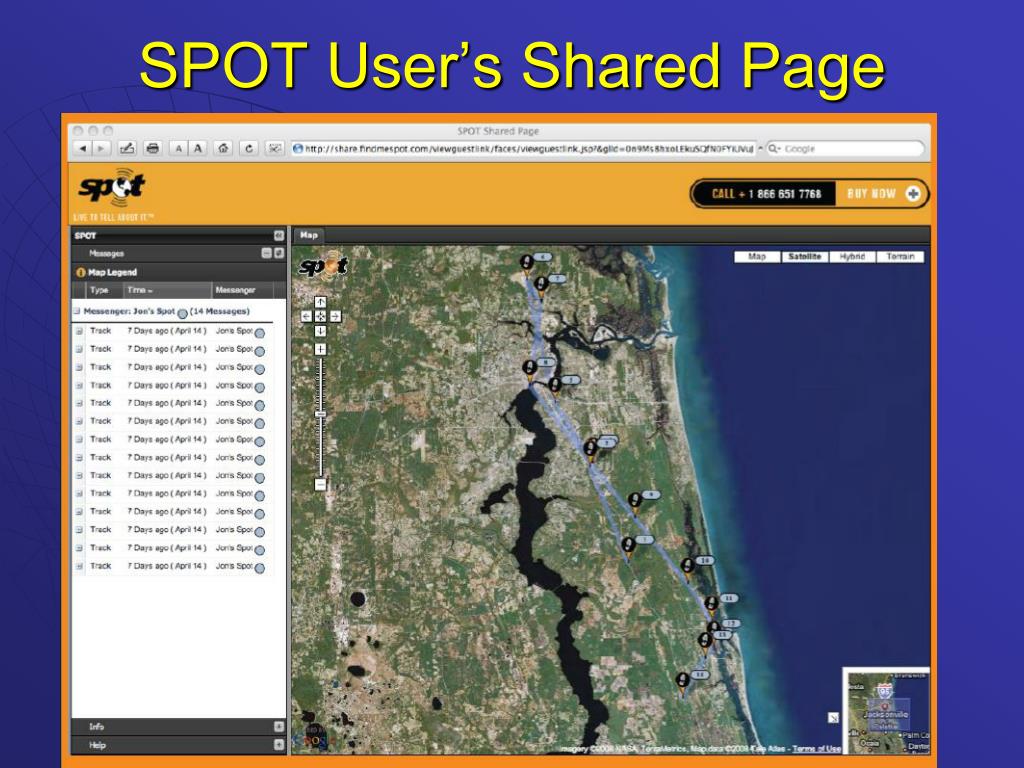1024x768 pixels.
Task: Switch map view to Map
Action: (x=757, y=257)
